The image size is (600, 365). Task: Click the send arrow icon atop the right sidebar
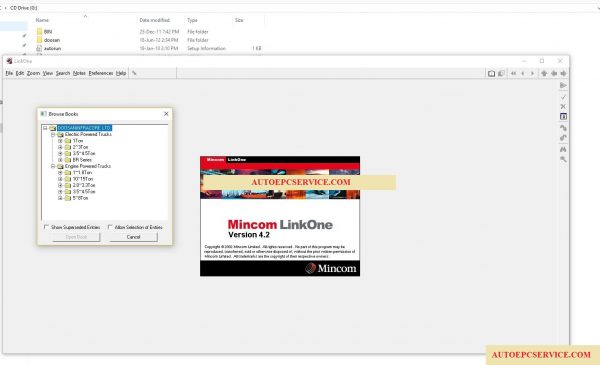tap(563, 85)
